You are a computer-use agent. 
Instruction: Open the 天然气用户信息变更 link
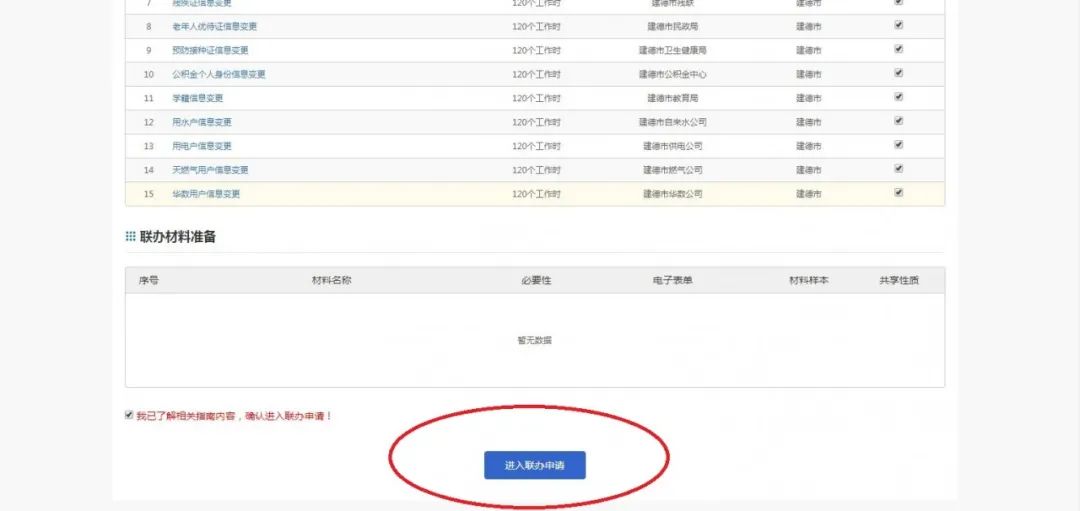coord(210,170)
